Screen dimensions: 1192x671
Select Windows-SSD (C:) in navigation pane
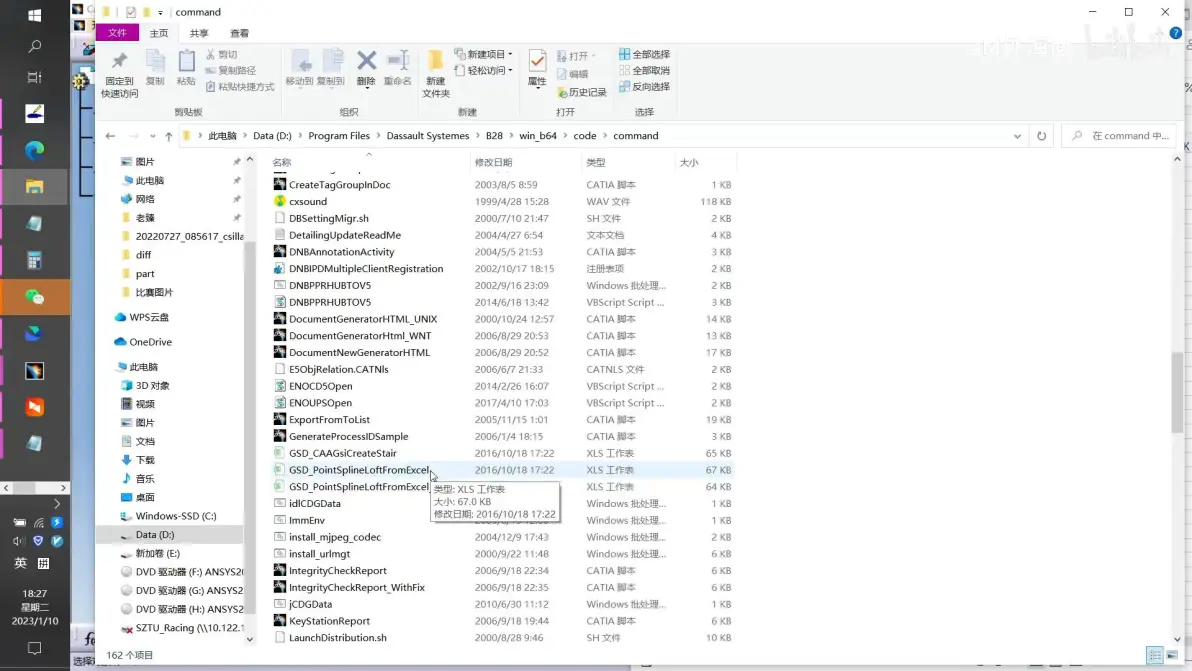[176, 516]
